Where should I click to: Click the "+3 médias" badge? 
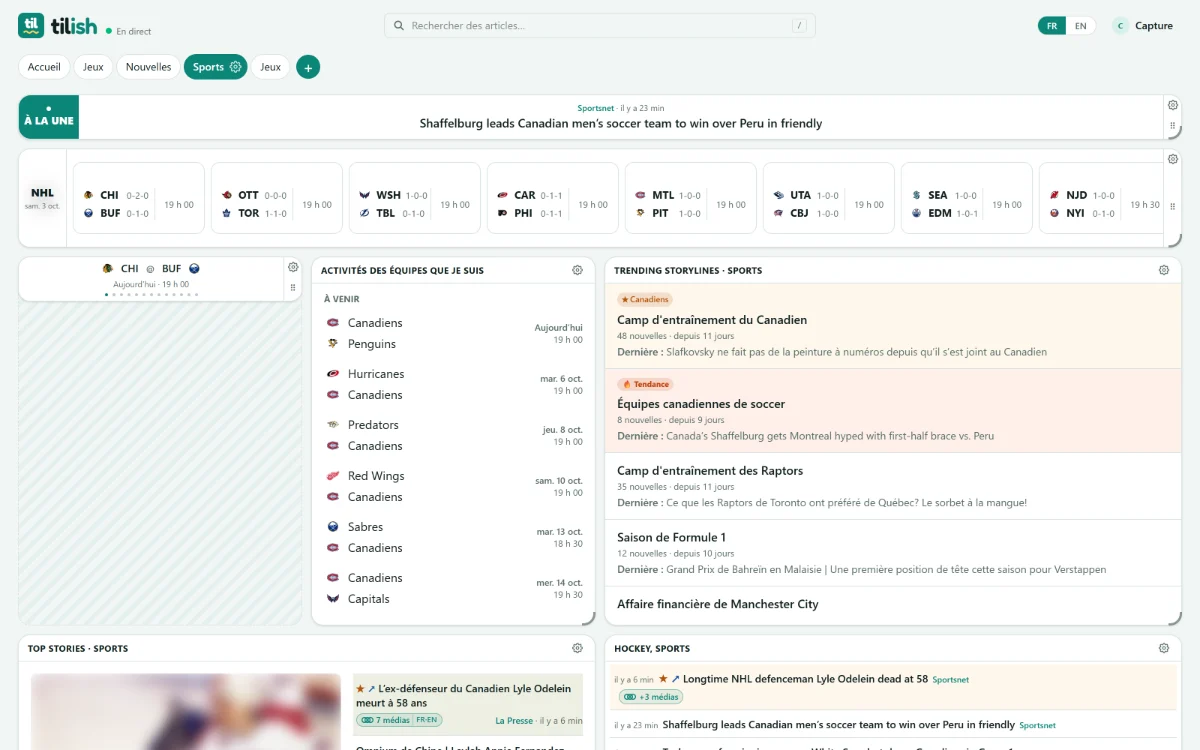click(650, 697)
